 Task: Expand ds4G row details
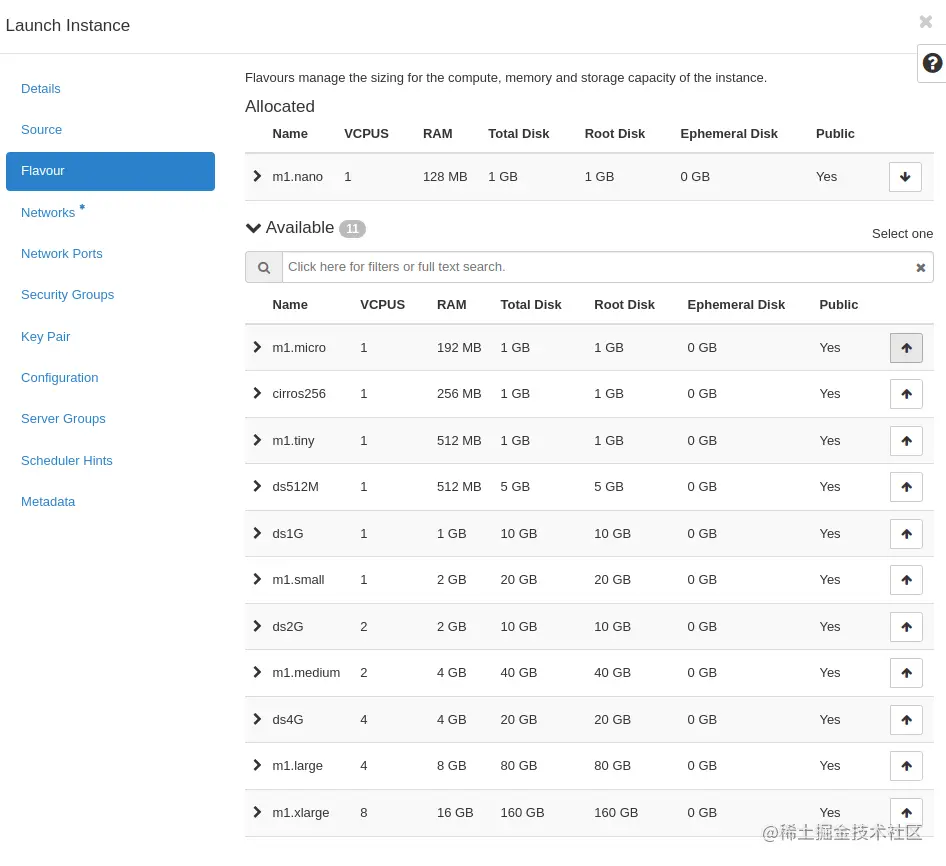pos(258,719)
